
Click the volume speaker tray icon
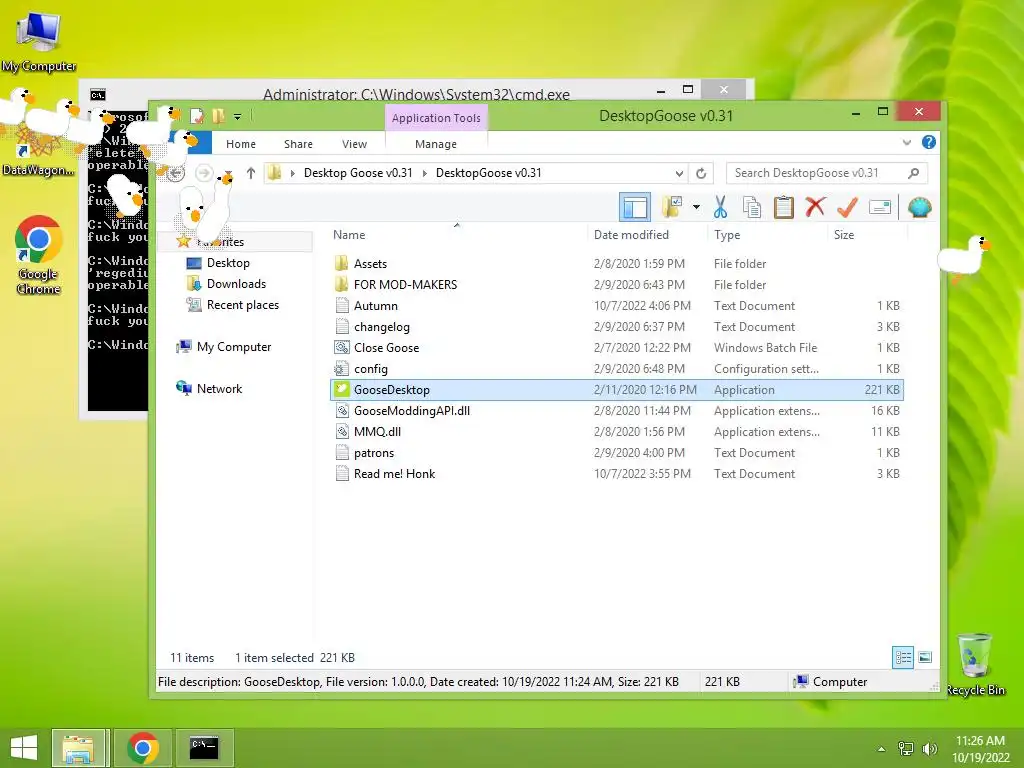pos(929,748)
